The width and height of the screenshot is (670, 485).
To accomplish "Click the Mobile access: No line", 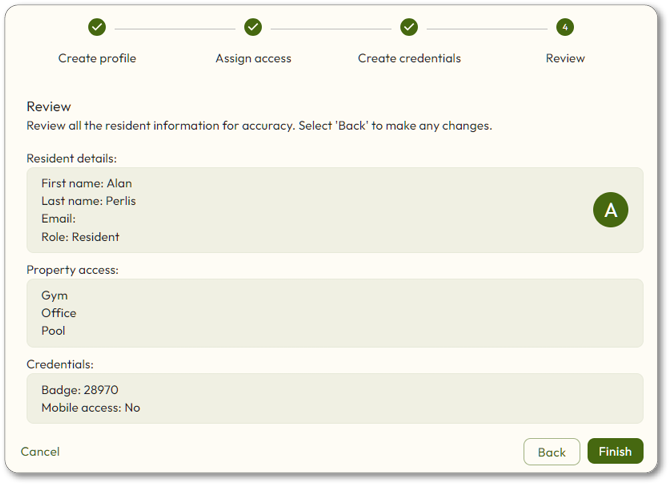I will tap(91, 408).
